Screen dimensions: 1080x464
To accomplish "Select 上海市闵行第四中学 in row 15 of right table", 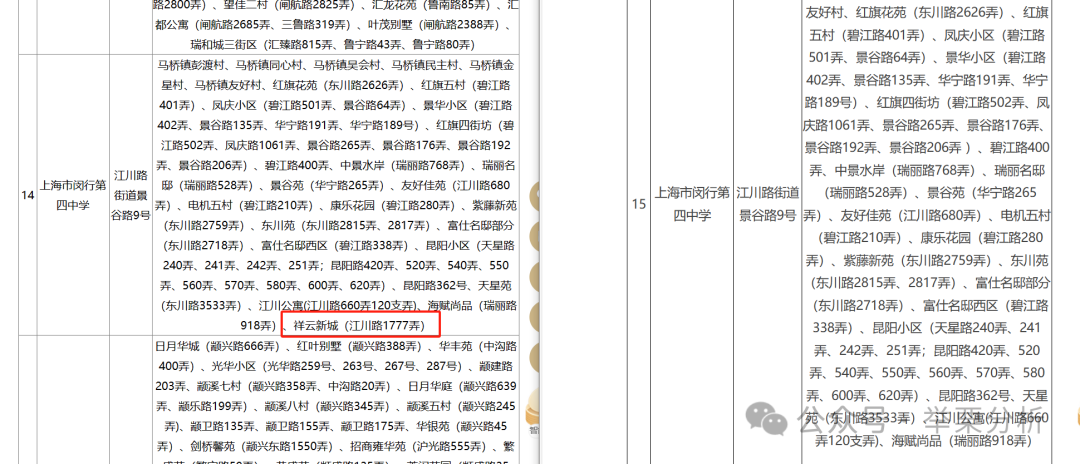I will pos(691,204).
